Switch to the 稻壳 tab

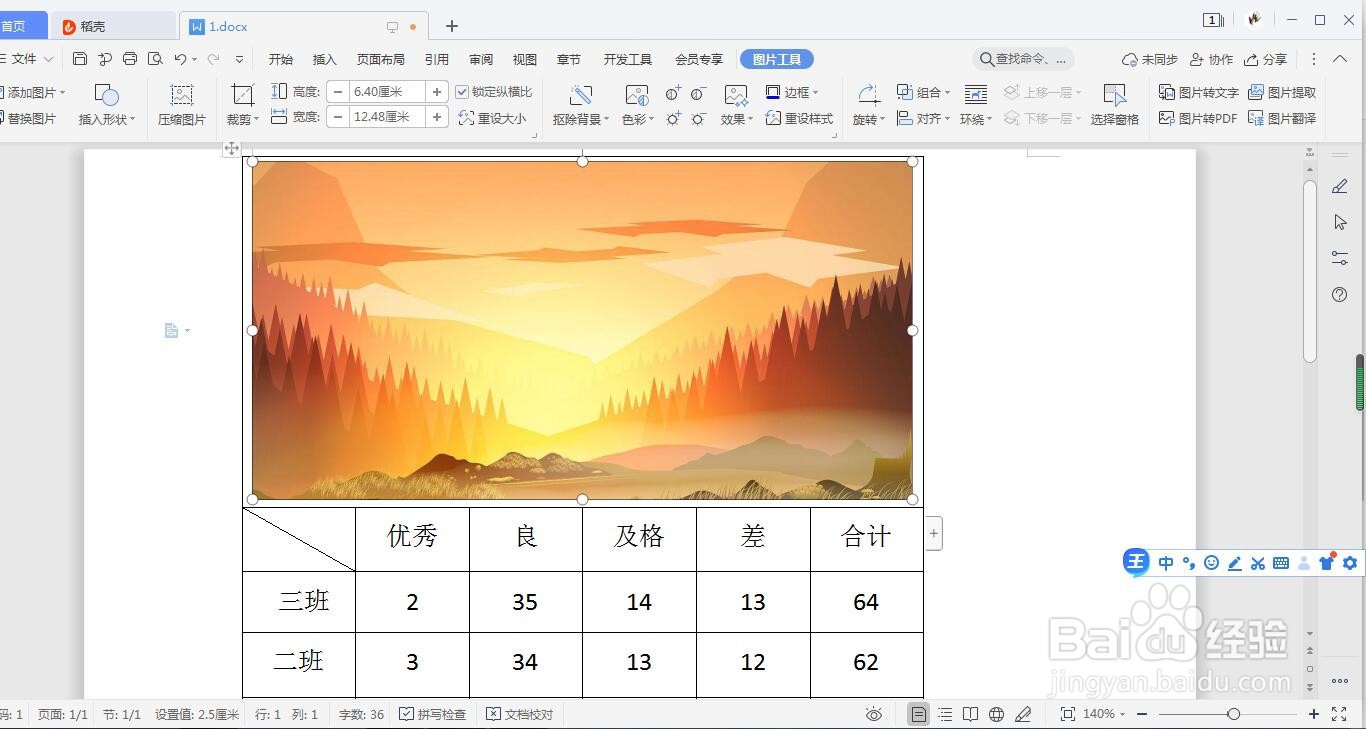pos(113,26)
